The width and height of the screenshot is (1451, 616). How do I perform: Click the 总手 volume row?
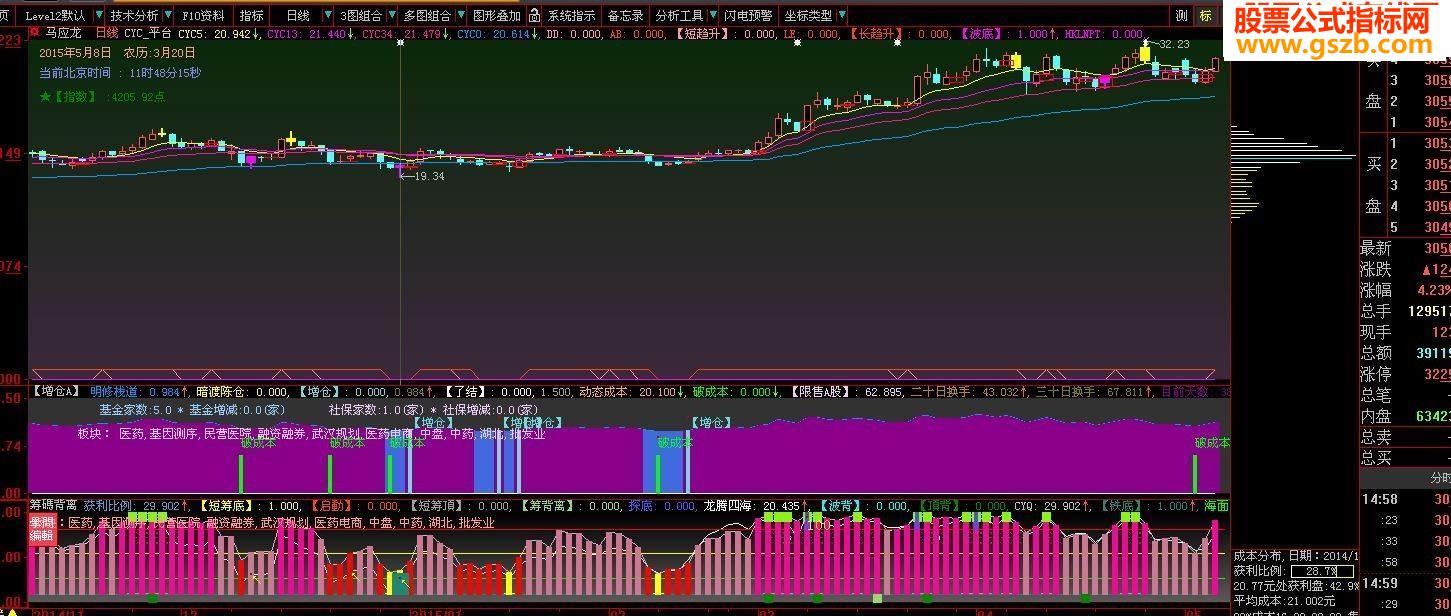pos(1405,311)
